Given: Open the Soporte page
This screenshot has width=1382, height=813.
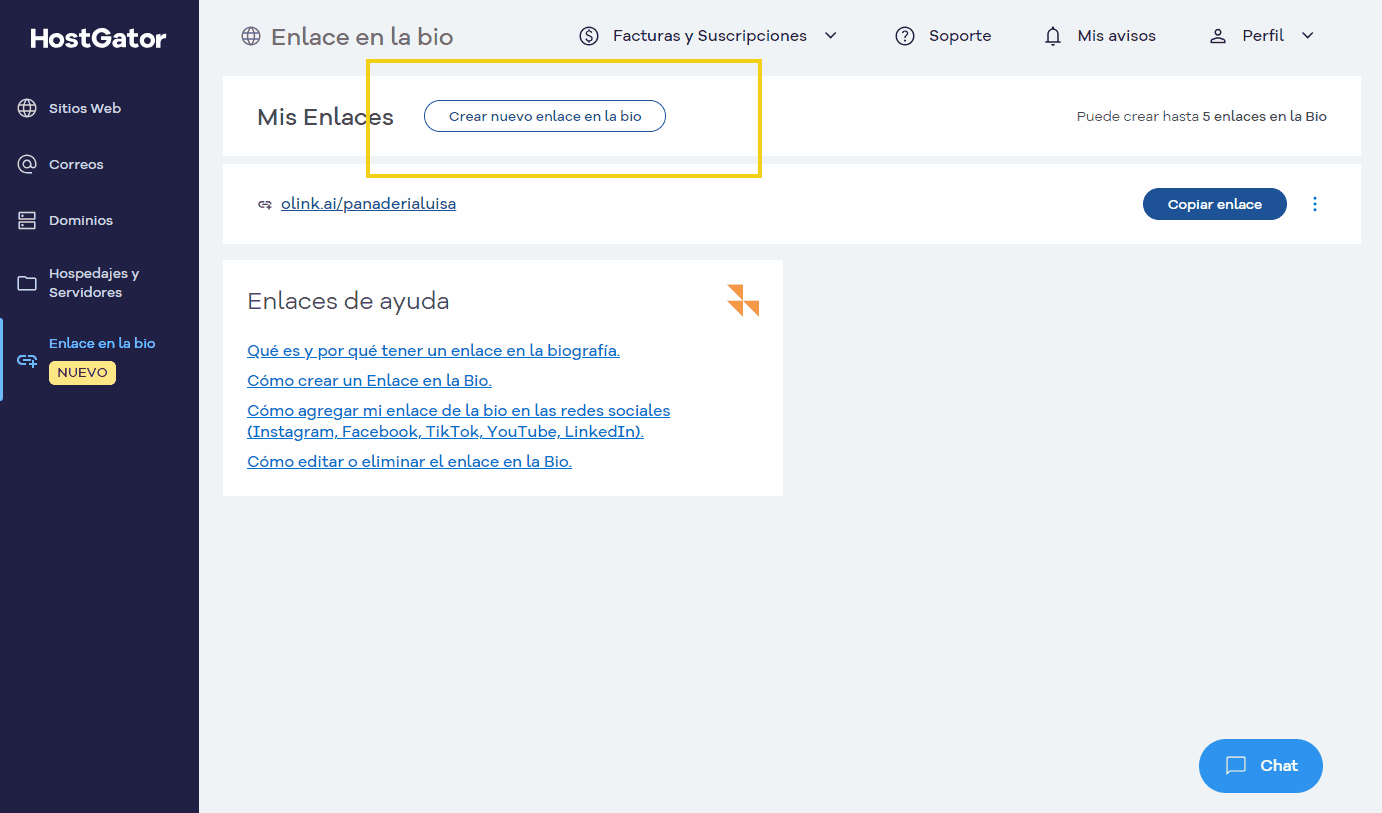Looking at the screenshot, I should (960, 36).
